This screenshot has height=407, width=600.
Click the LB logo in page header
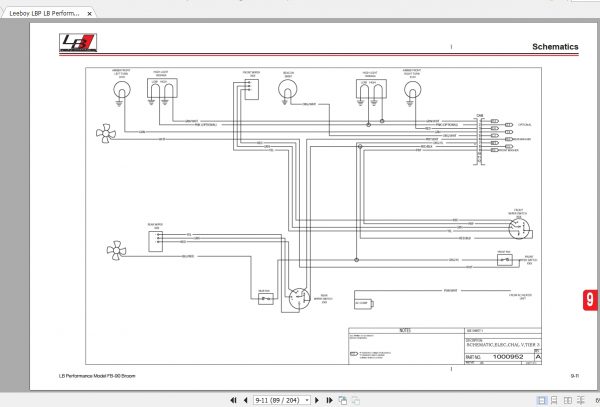(78, 42)
